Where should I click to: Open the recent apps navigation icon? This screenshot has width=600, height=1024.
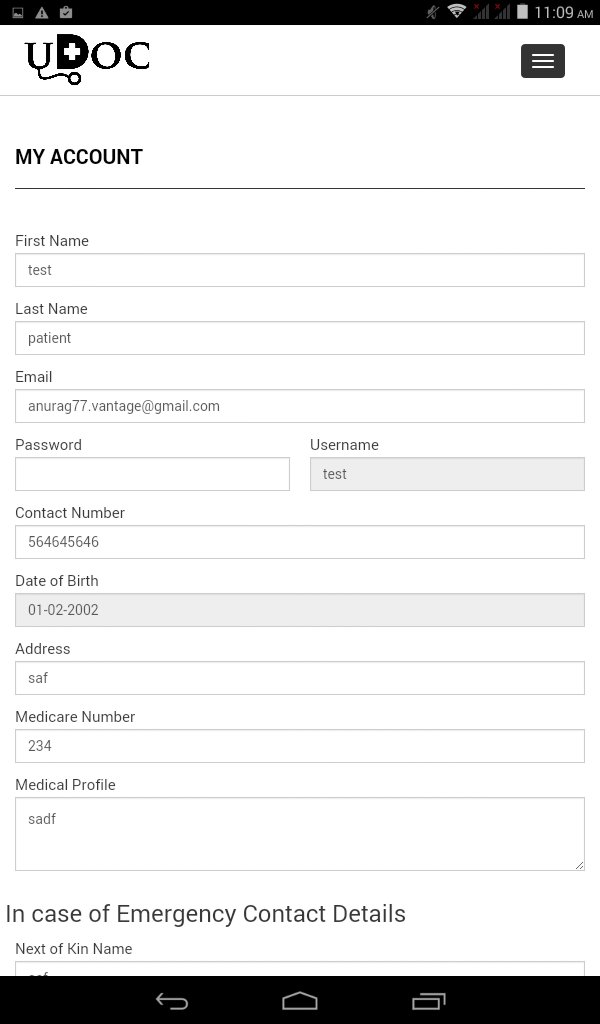428,1000
